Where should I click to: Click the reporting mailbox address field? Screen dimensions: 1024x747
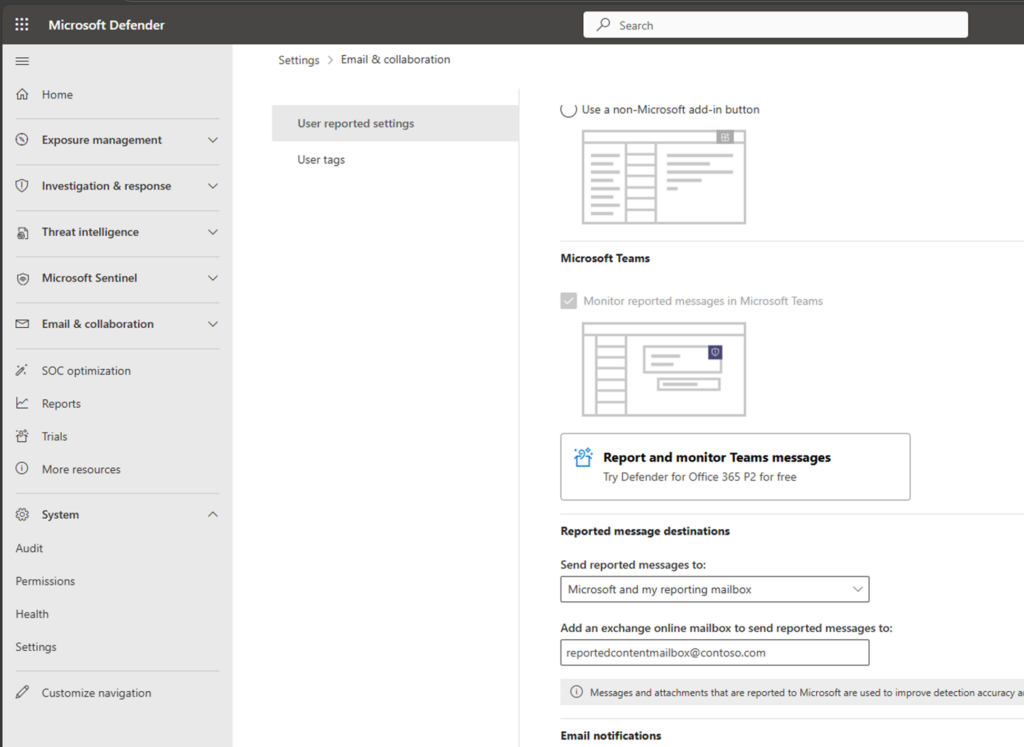714,652
